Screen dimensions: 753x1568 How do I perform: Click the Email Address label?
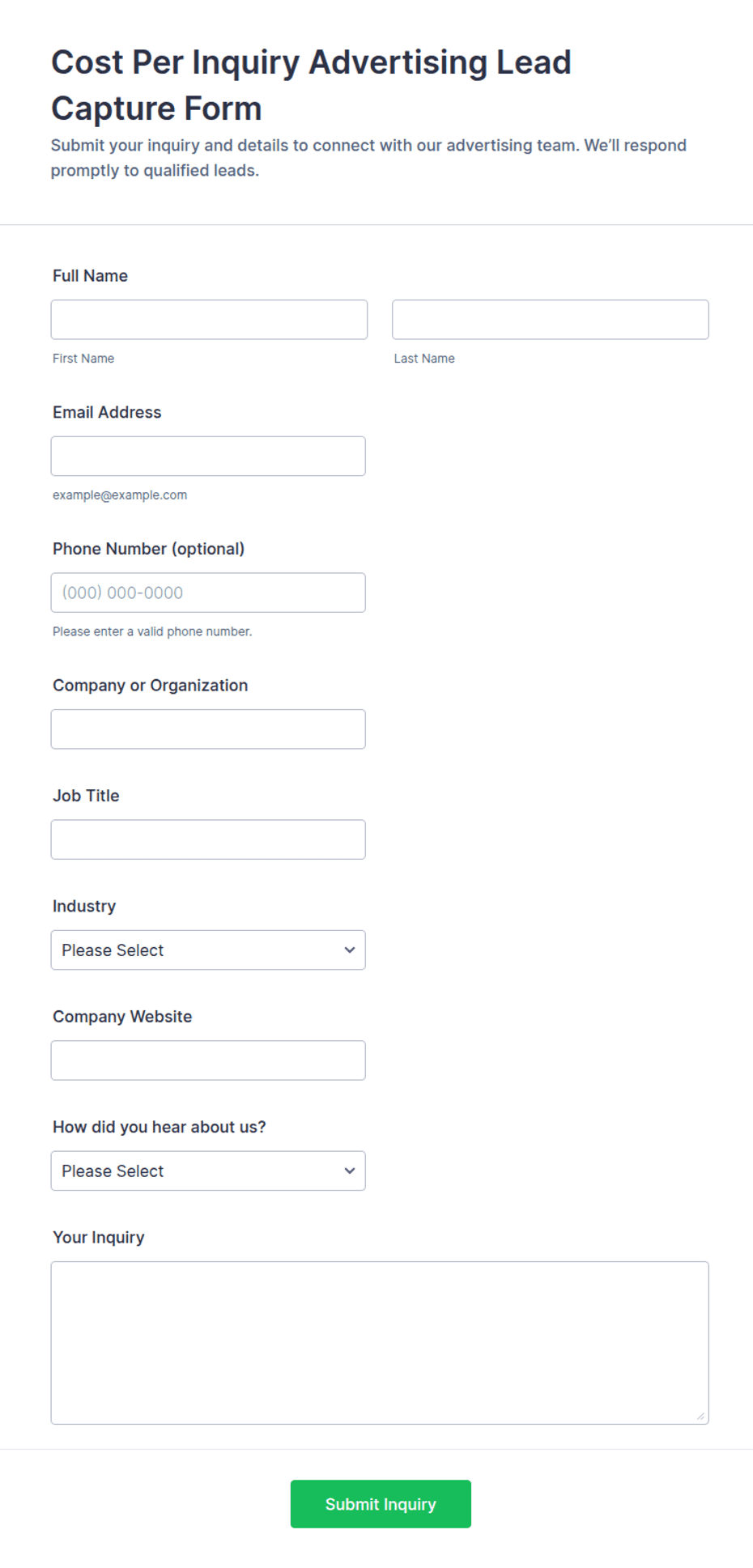pyautogui.click(x=107, y=413)
